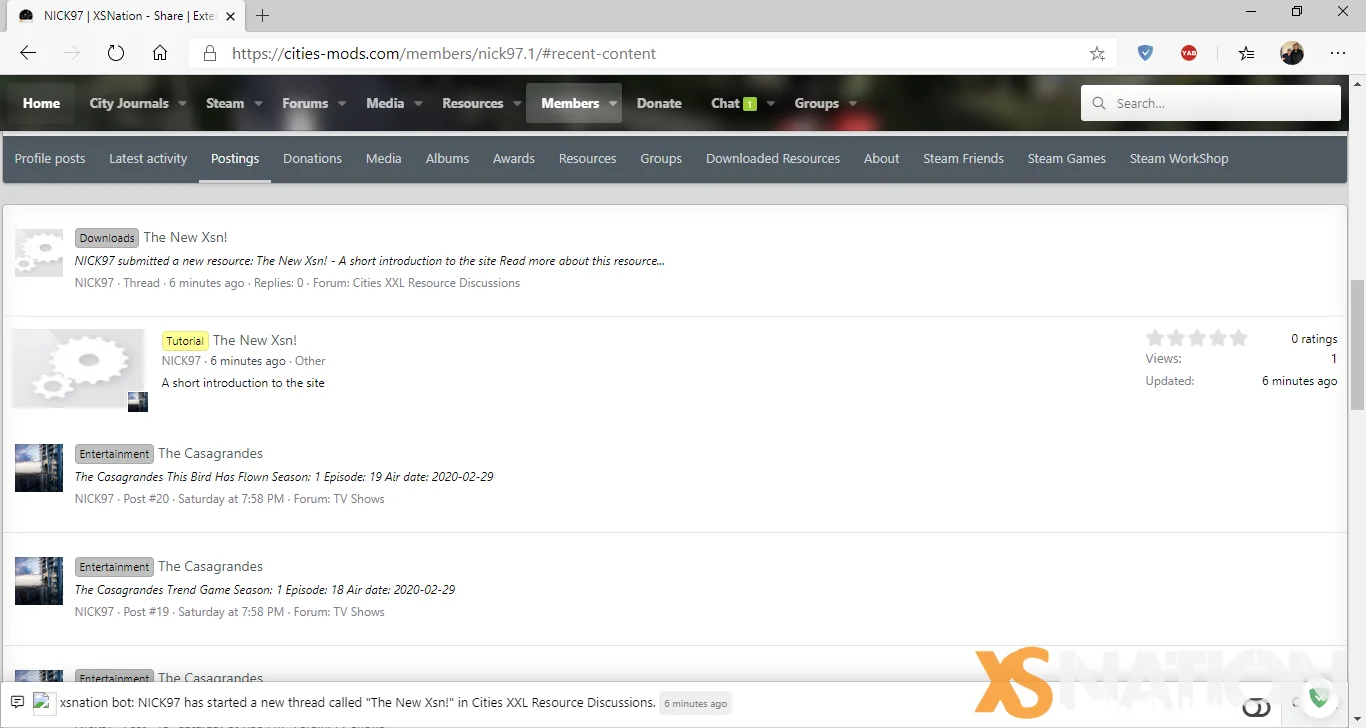Open gear avatar of Downloads thread
Screen dimensions: 1366x728
click(39, 252)
